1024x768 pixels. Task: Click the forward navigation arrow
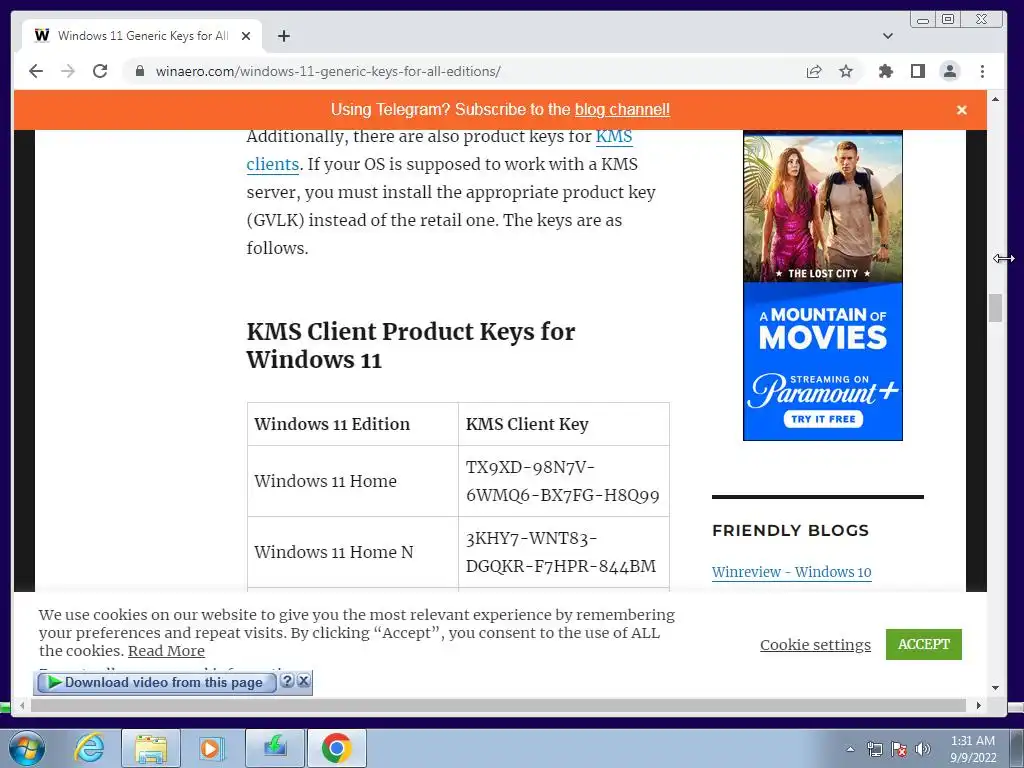pos(68,71)
